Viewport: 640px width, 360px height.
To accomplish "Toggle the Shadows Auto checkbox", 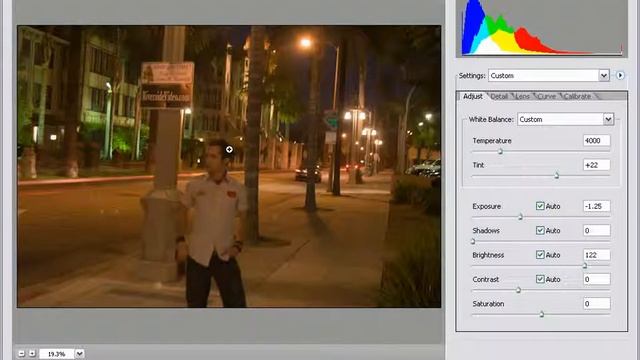I will pos(540,231).
